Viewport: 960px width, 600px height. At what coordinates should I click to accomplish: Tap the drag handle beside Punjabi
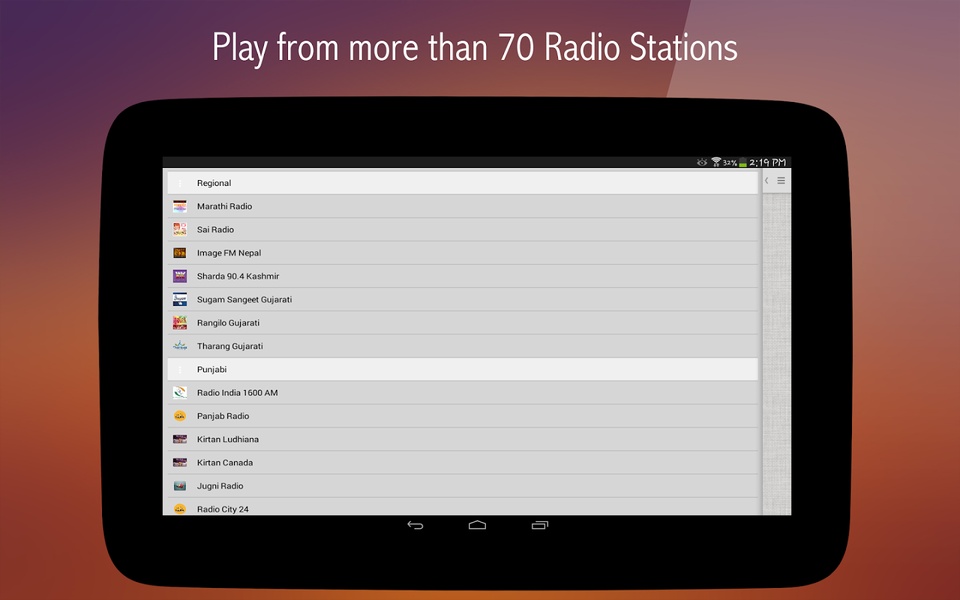(180, 369)
